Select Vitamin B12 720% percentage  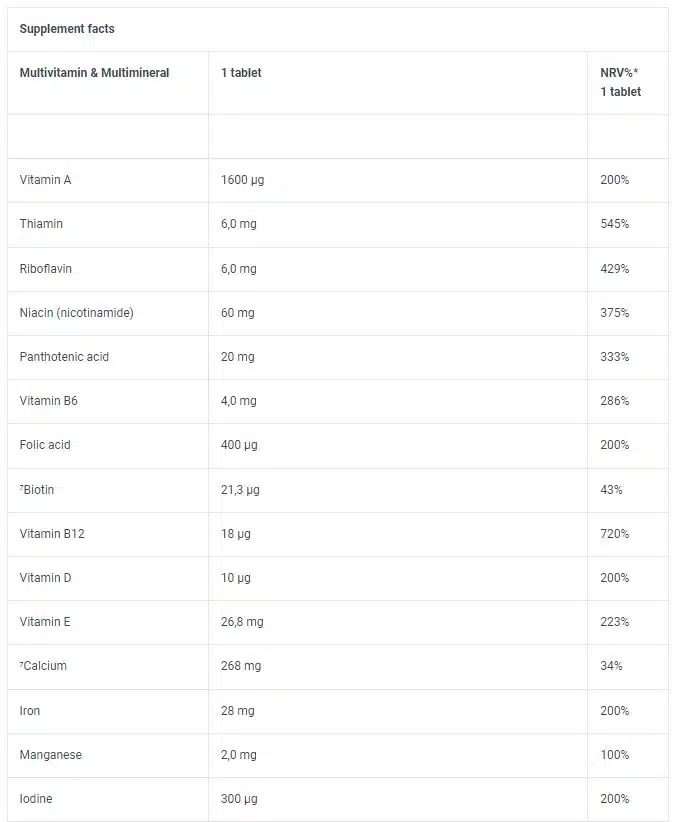615,534
